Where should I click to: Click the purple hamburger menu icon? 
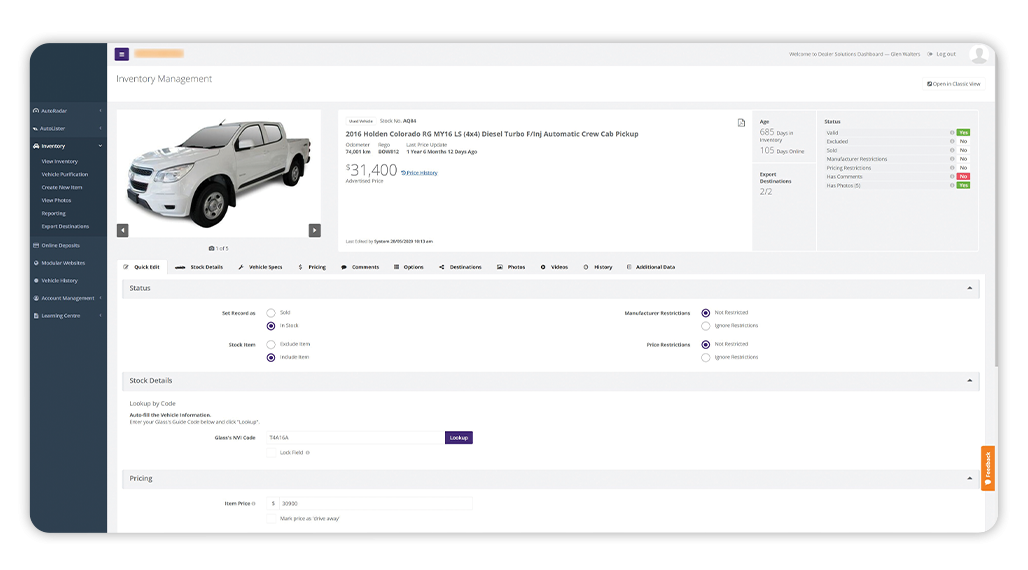(x=122, y=54)
